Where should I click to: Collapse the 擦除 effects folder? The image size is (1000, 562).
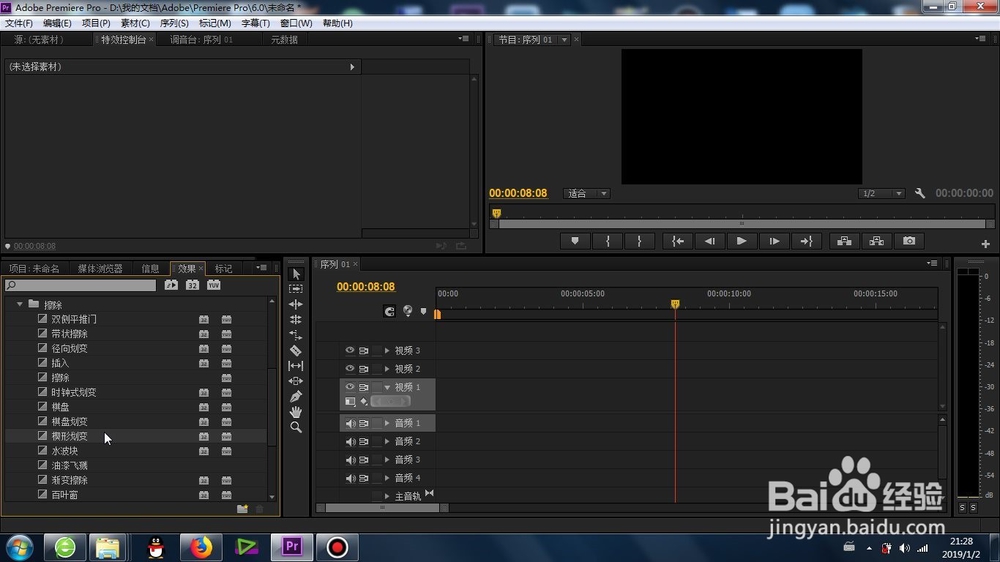pyautogui.click(x=20, y=304)
